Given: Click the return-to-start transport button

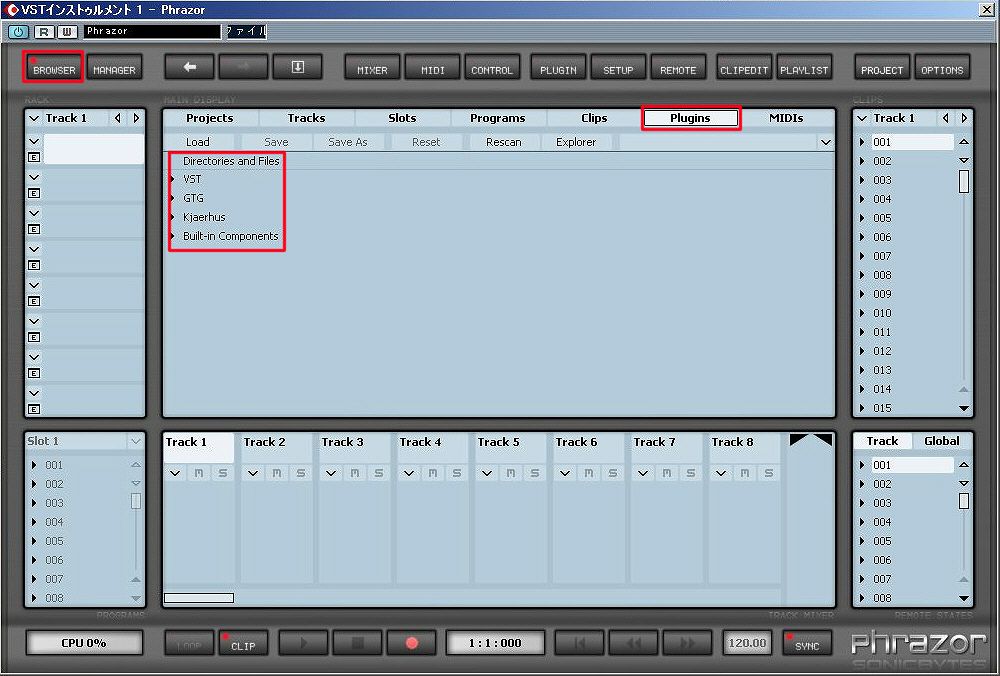Looking at the screenshot, I should [x=579, y=643].
